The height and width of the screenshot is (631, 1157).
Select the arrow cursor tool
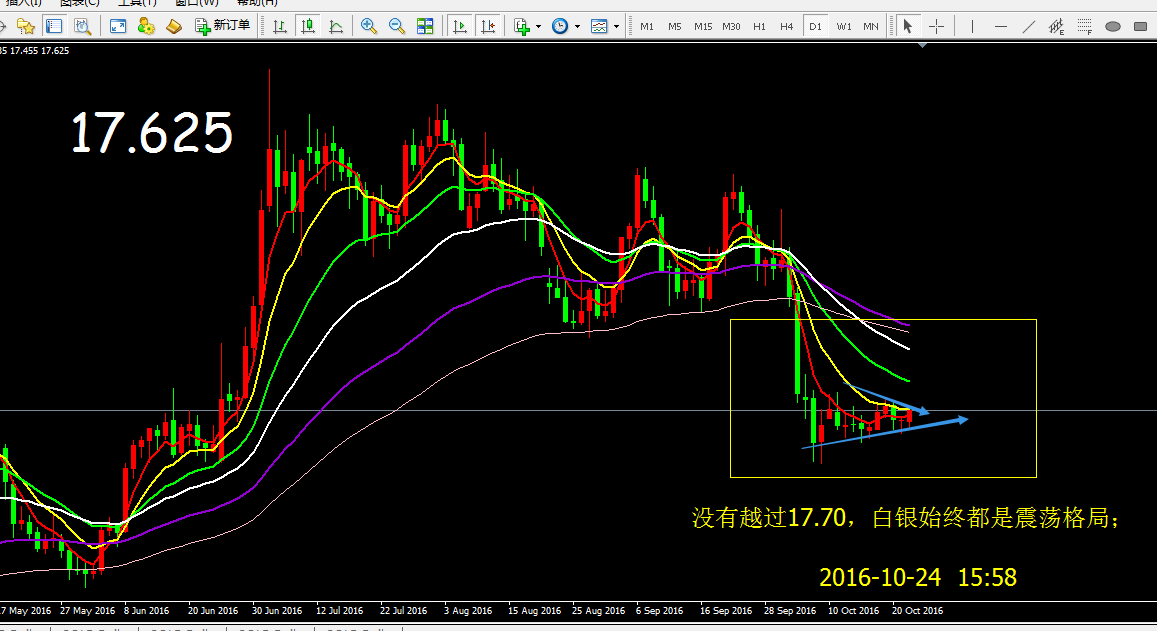(x=908, y=27)
